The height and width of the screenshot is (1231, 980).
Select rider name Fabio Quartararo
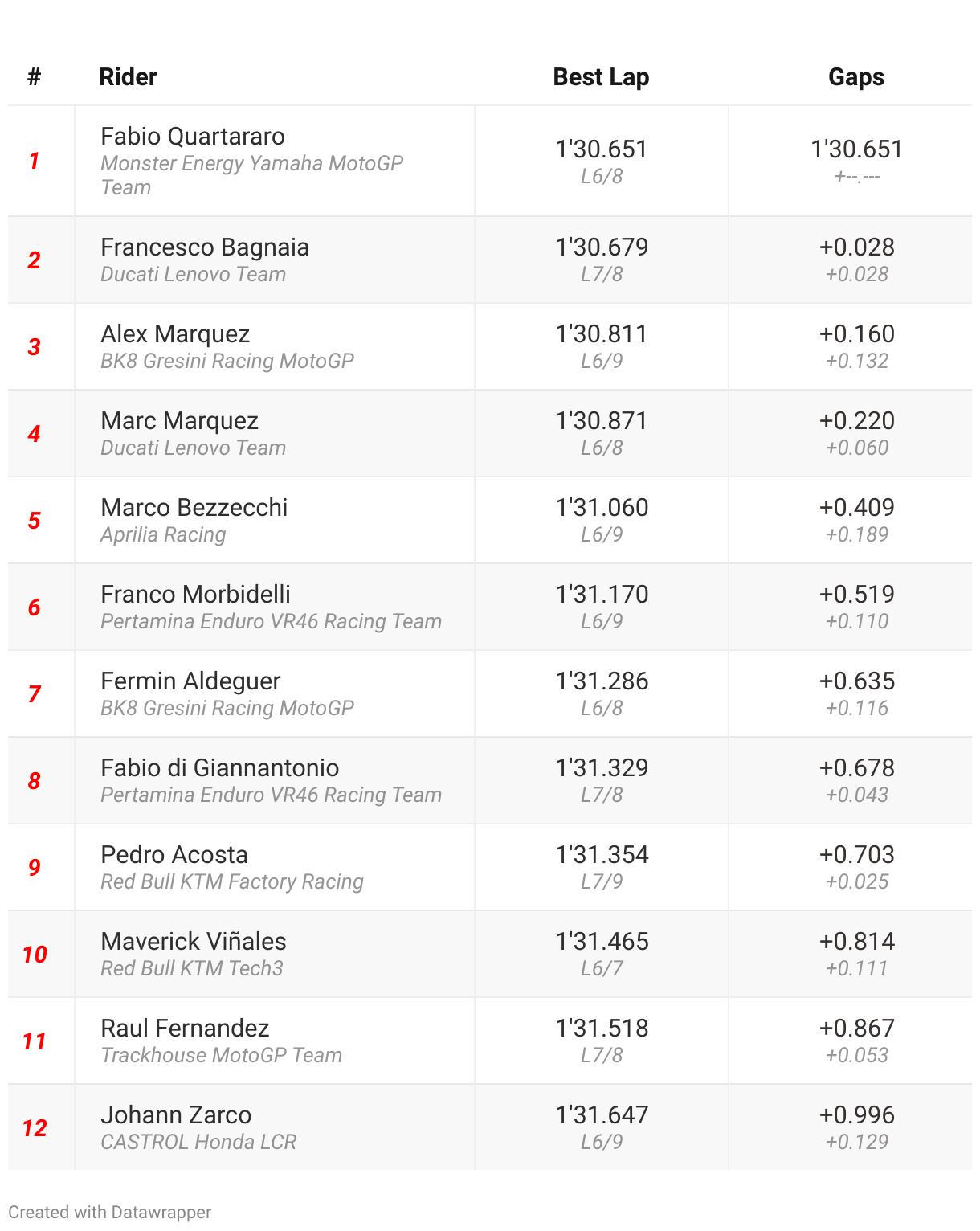193,137
